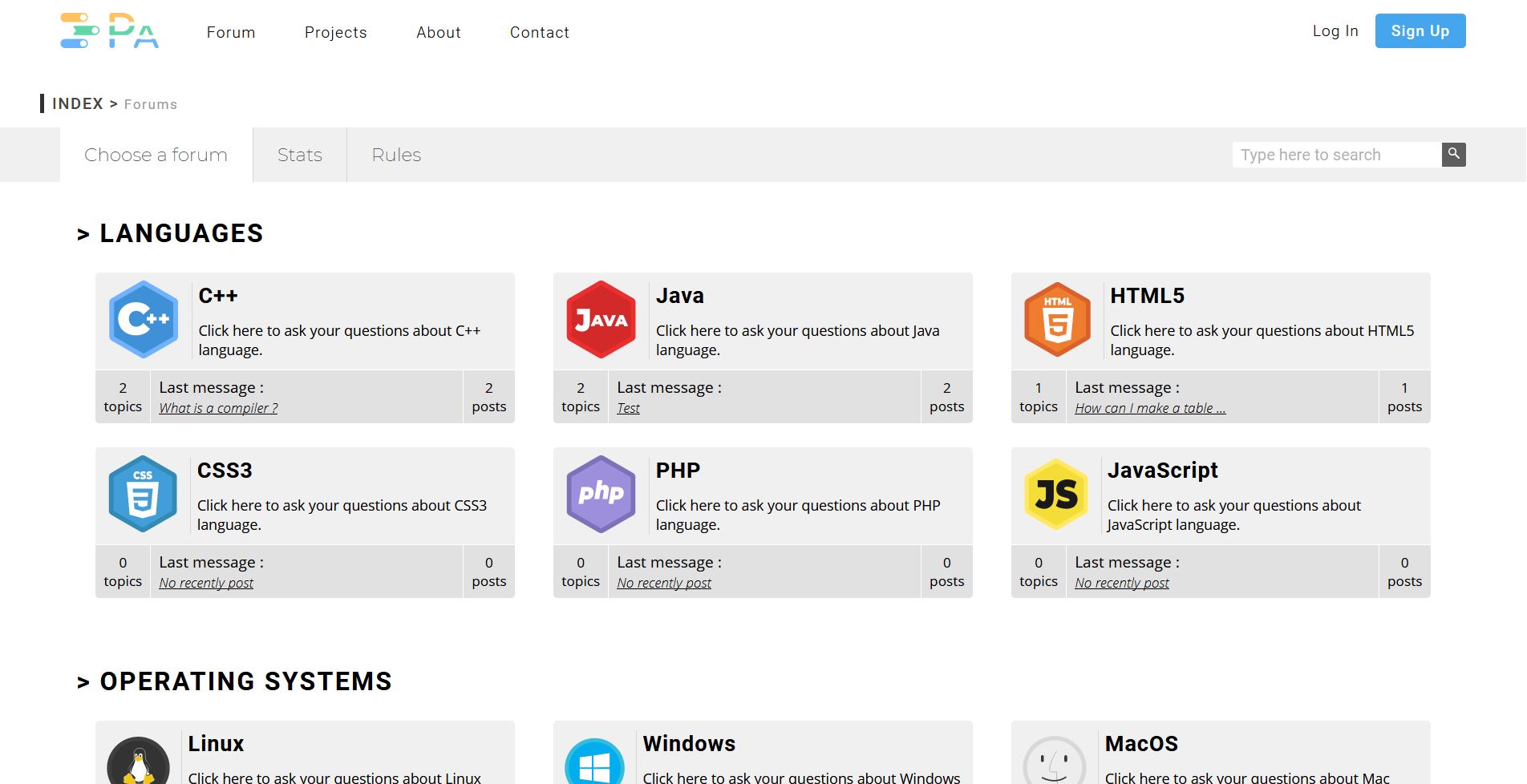Click the Linux penguin icon

click(138, 762)
